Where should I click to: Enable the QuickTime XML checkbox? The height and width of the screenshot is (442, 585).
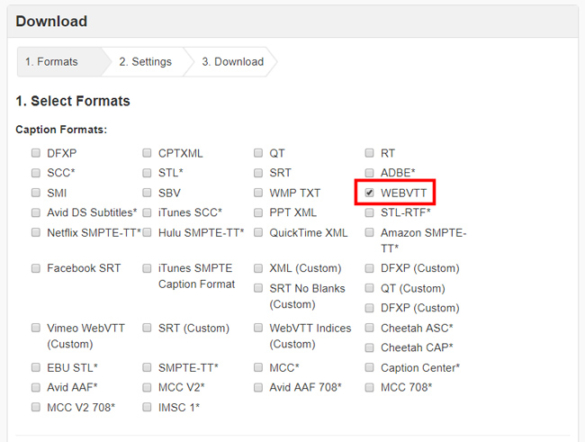click(258, 232)
